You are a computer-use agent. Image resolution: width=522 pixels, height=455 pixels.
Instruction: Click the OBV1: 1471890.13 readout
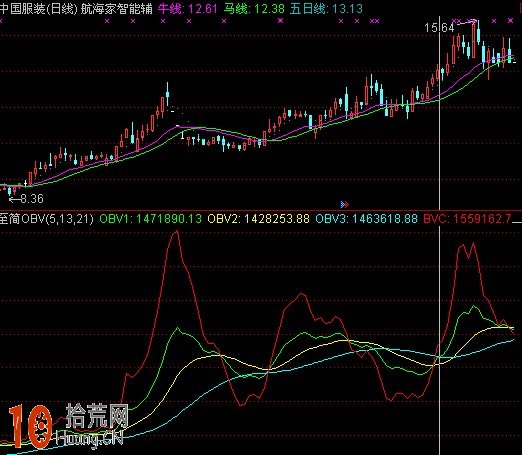(150, 219)
